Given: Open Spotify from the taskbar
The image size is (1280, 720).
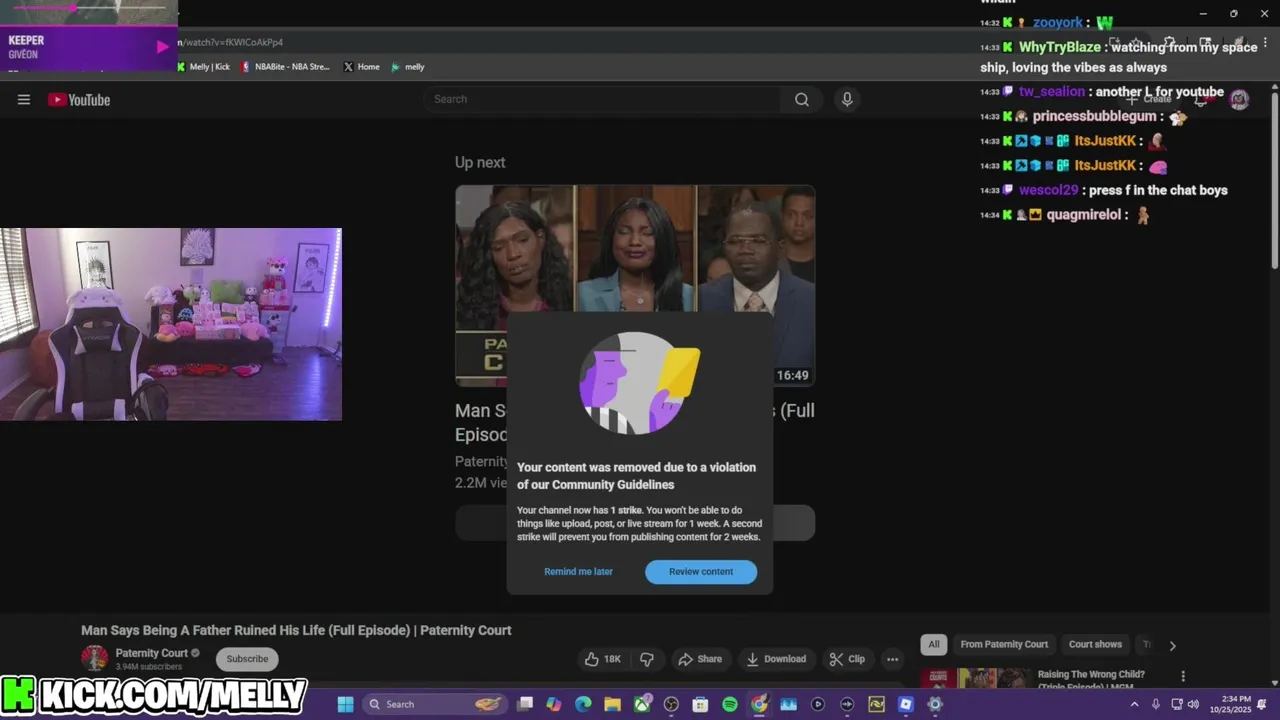Looking at the screenshot, I should 730,704.
